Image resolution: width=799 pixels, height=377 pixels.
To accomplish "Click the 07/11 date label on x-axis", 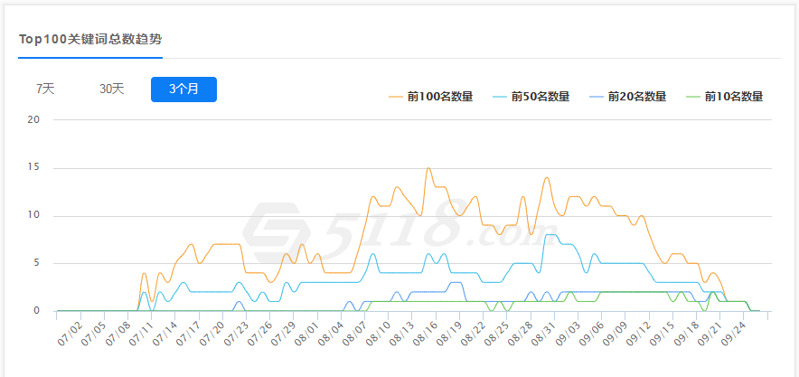I will pos(140,333).
